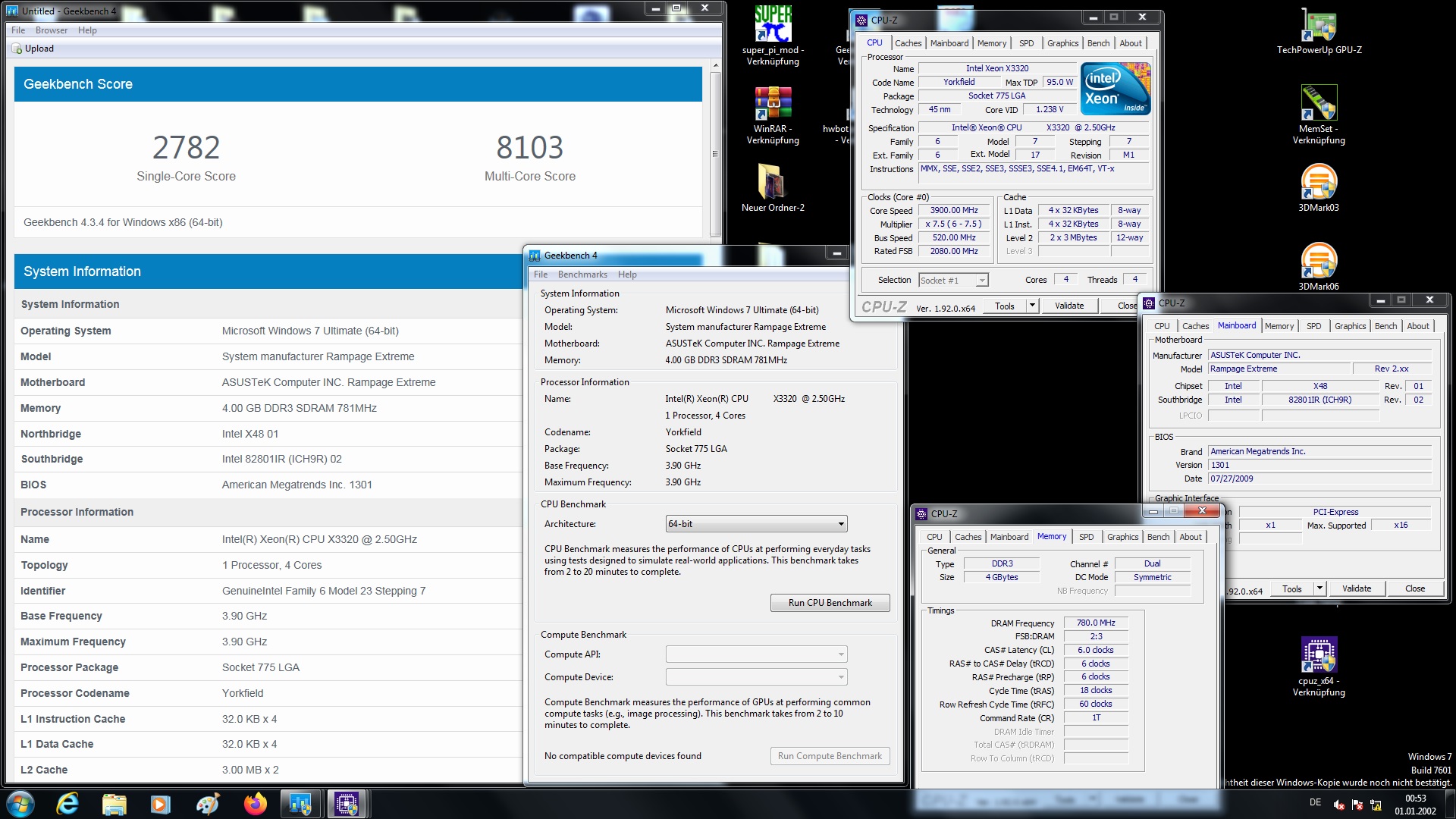Click Validate in the top CPU-Z window

point(1068,306)
